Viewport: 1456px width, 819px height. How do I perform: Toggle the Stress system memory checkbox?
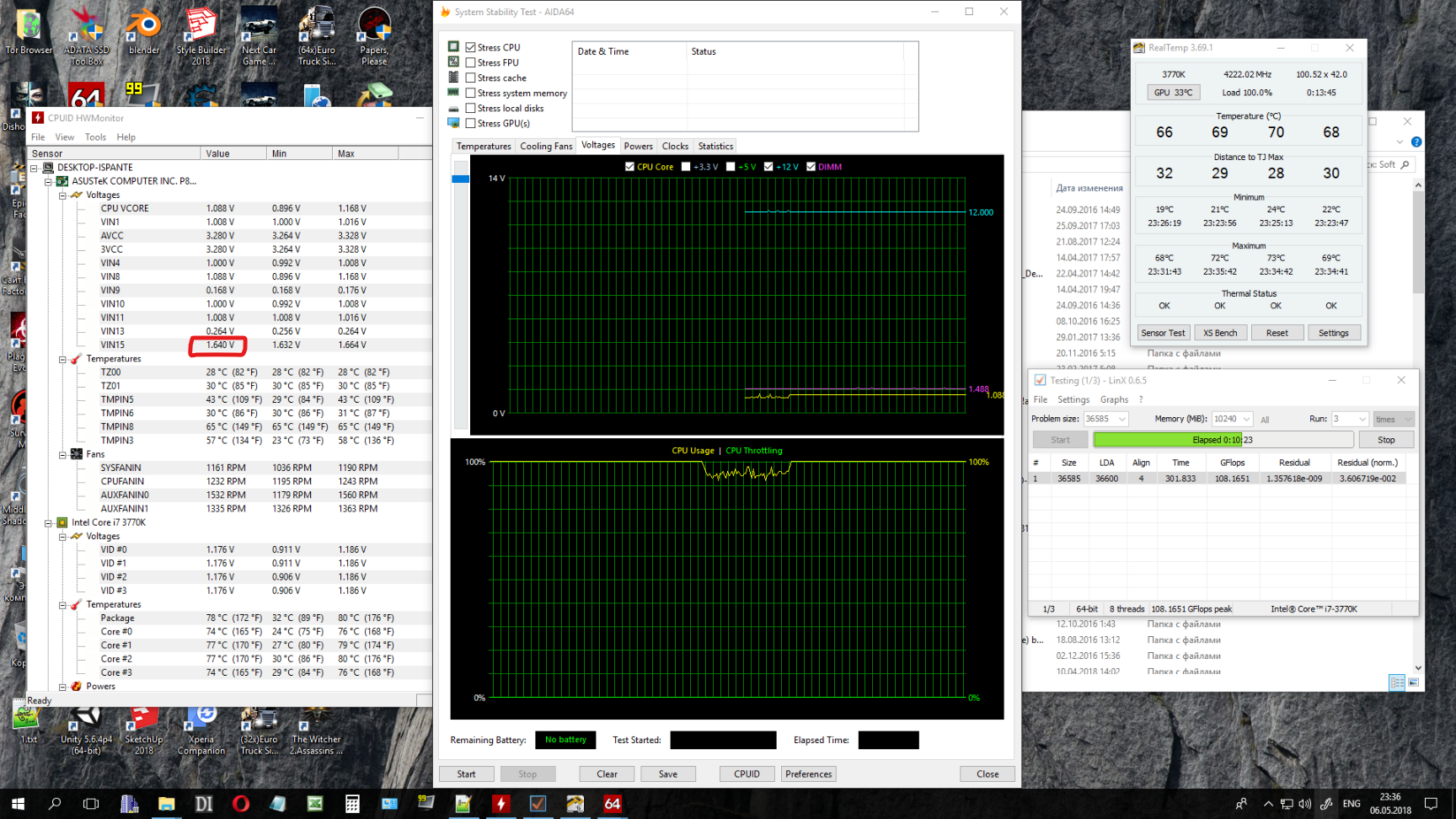tap(471, 94)
